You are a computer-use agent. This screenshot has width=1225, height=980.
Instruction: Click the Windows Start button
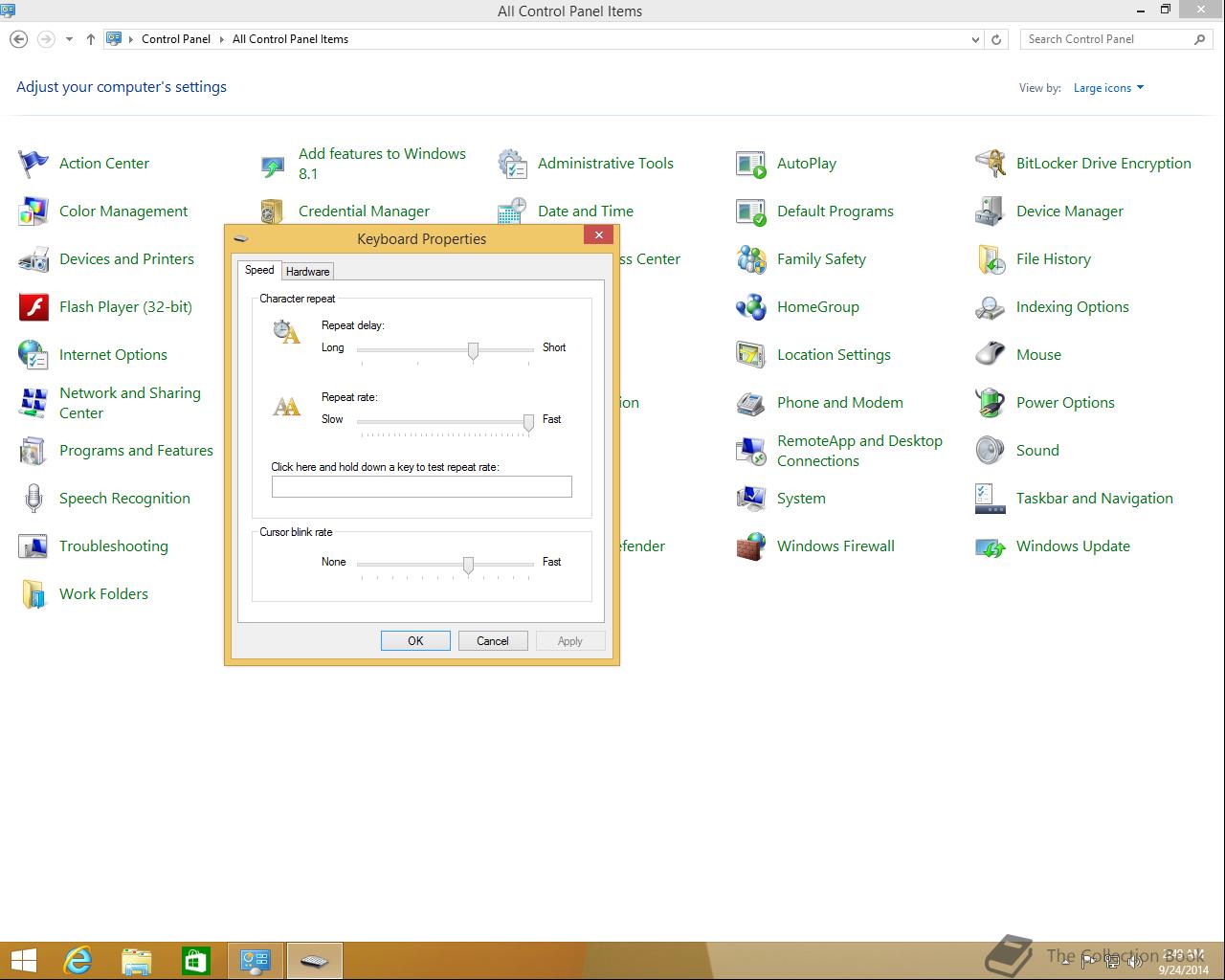click(23, 960)
